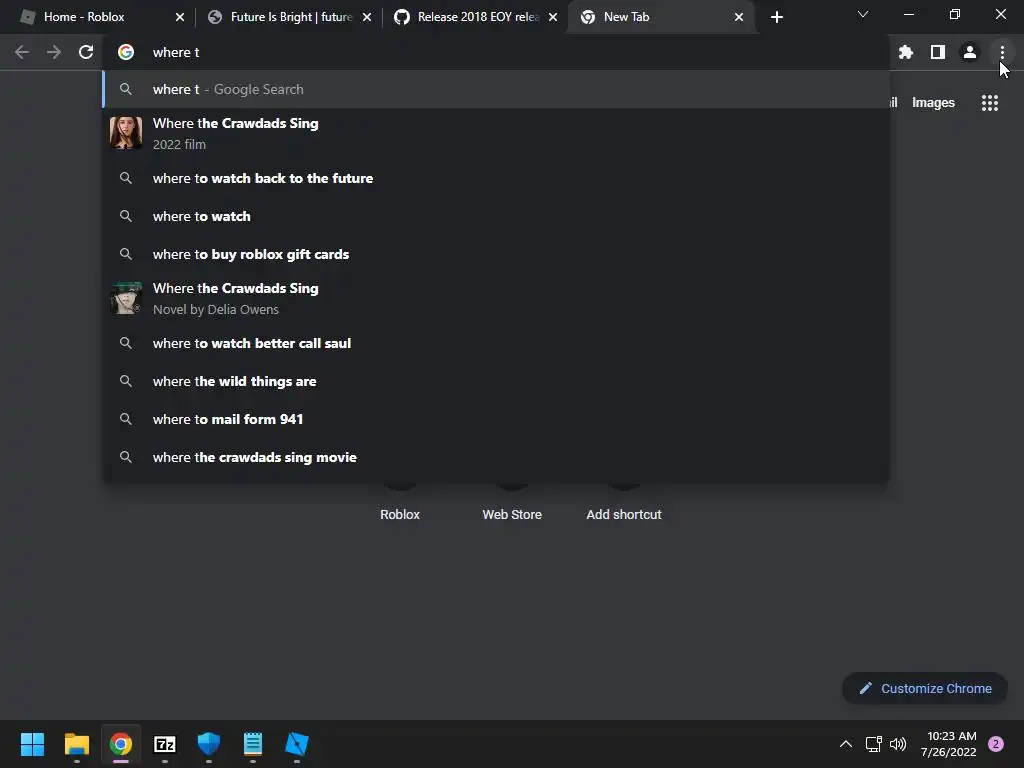Pick 'where the wild things are' suggestion

click(496, 381)
